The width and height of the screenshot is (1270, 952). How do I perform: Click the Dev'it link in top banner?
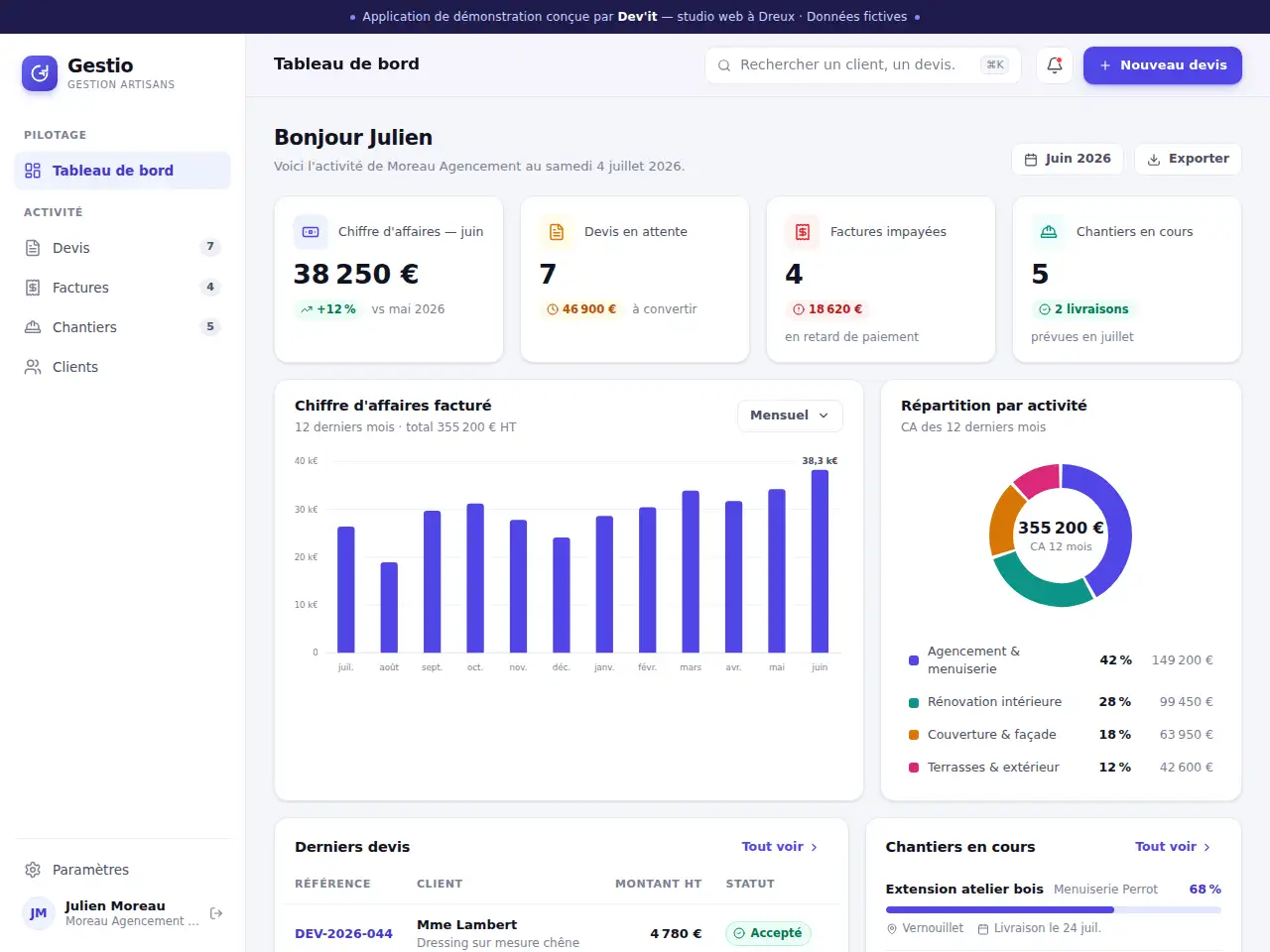[637, 17]
